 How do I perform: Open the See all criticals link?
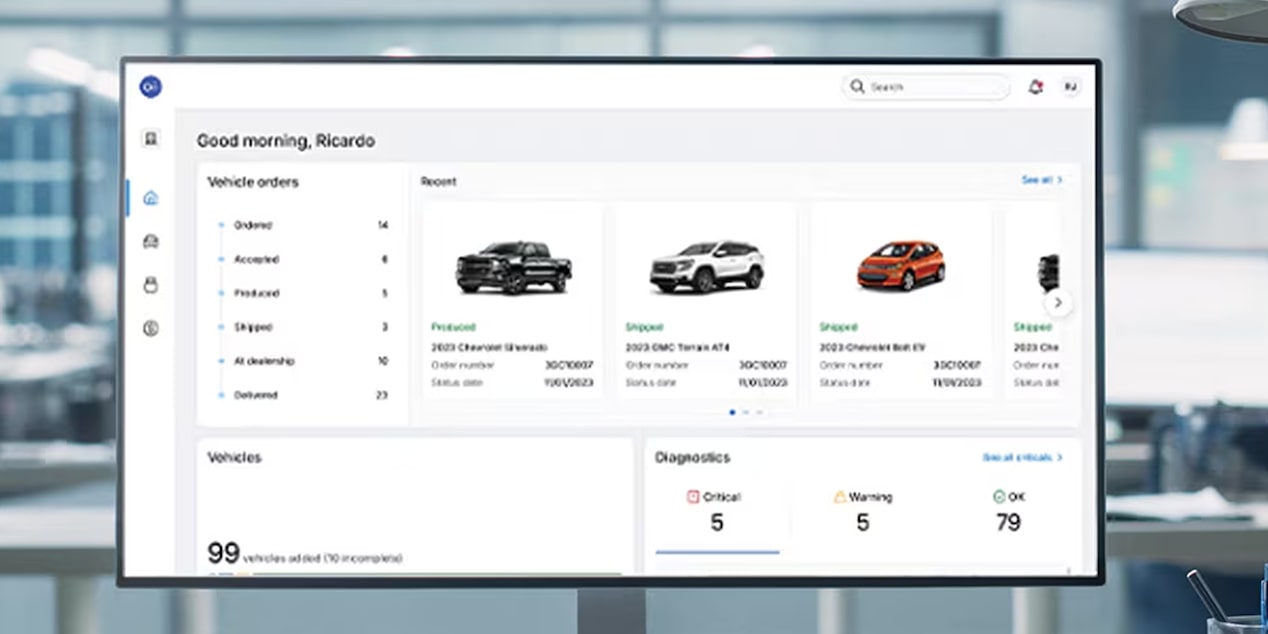pyautogui.click(x=1022, y=457)
